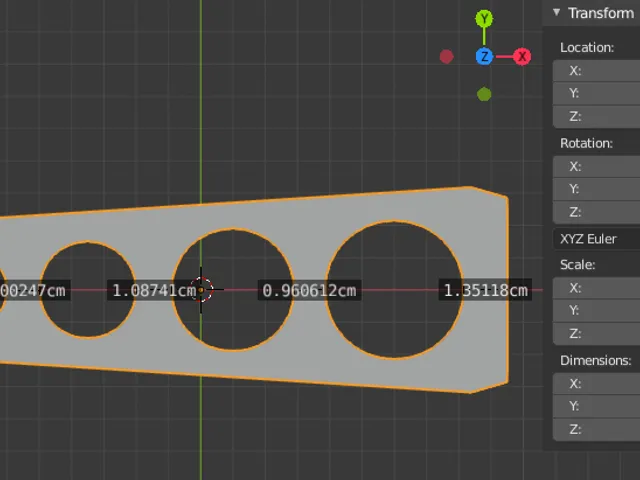The height and width of the screenshot is (480, 640).
Task: Click the 3D cursor at object origin
Action: click(x=201, y=290)
